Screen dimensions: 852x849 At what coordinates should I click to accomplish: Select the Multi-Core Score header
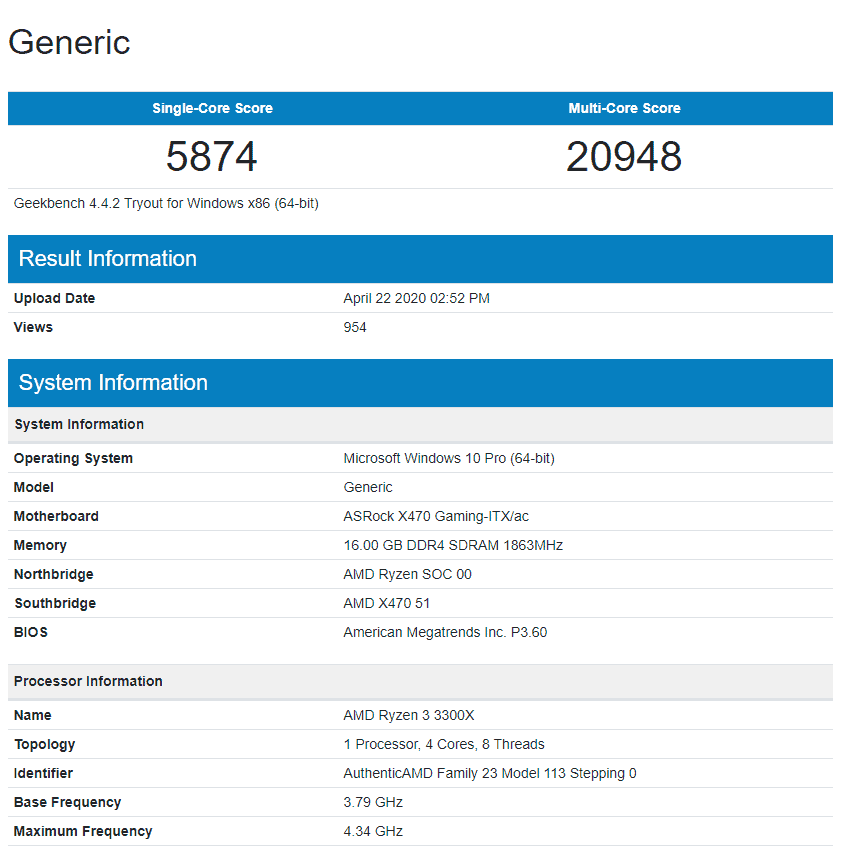click(624, 108)
